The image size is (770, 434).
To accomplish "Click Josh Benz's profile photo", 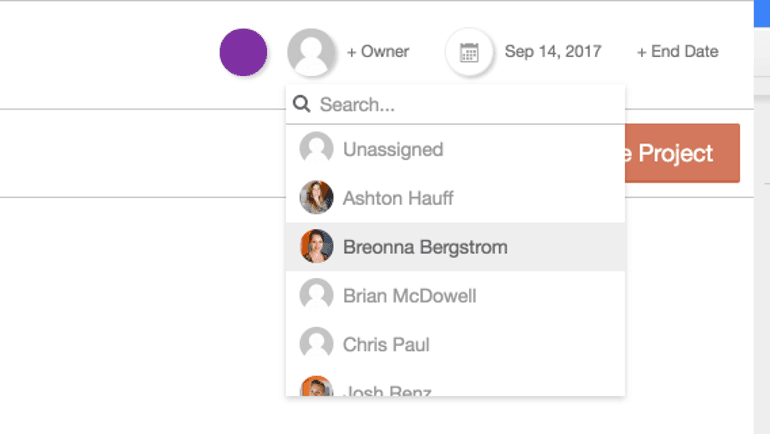I will click(316, 387).
